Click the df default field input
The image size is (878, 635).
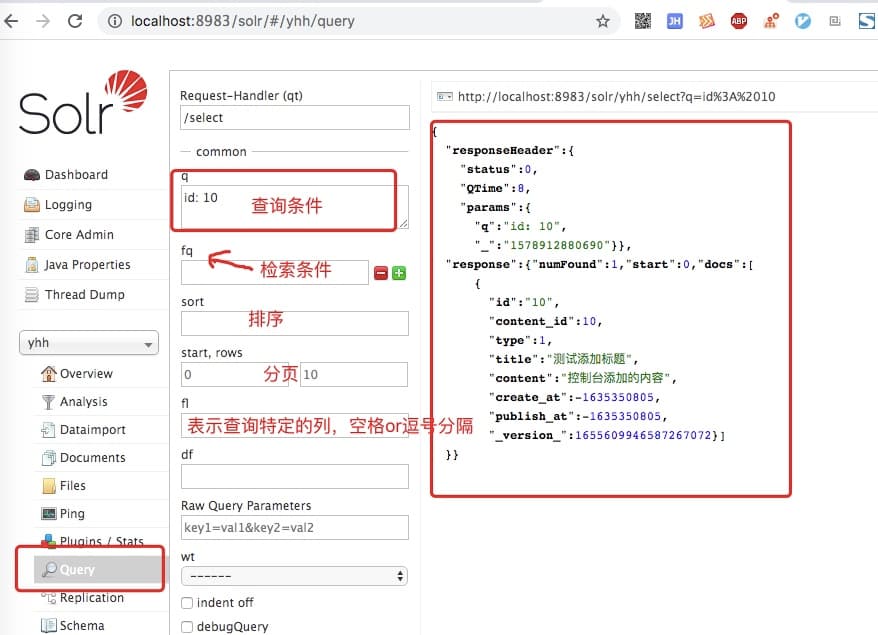click(295, 477)
